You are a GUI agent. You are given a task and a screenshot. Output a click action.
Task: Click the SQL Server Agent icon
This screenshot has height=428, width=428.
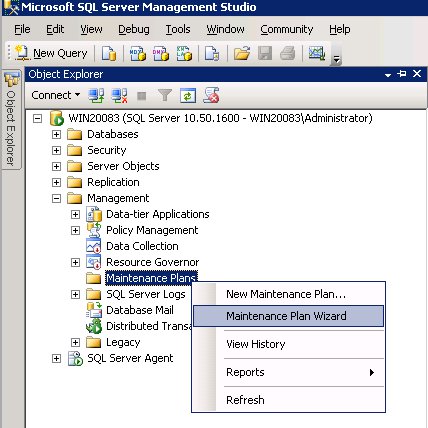[75, 358]
